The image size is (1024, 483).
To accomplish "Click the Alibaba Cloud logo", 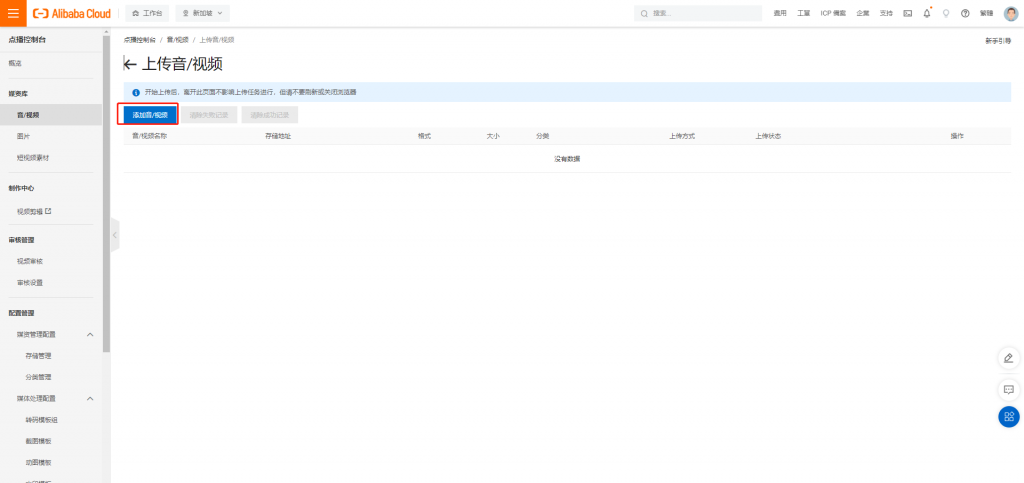I will tap(72, 13).
